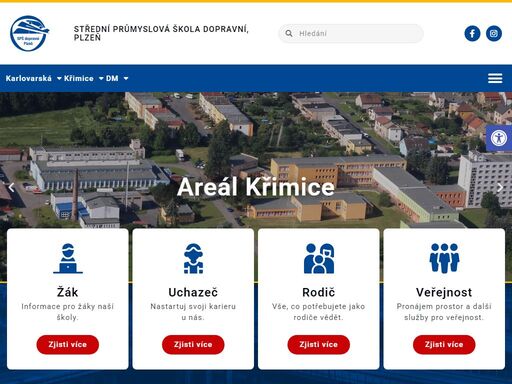Expand the Křimice dropdown arrow

101,79
